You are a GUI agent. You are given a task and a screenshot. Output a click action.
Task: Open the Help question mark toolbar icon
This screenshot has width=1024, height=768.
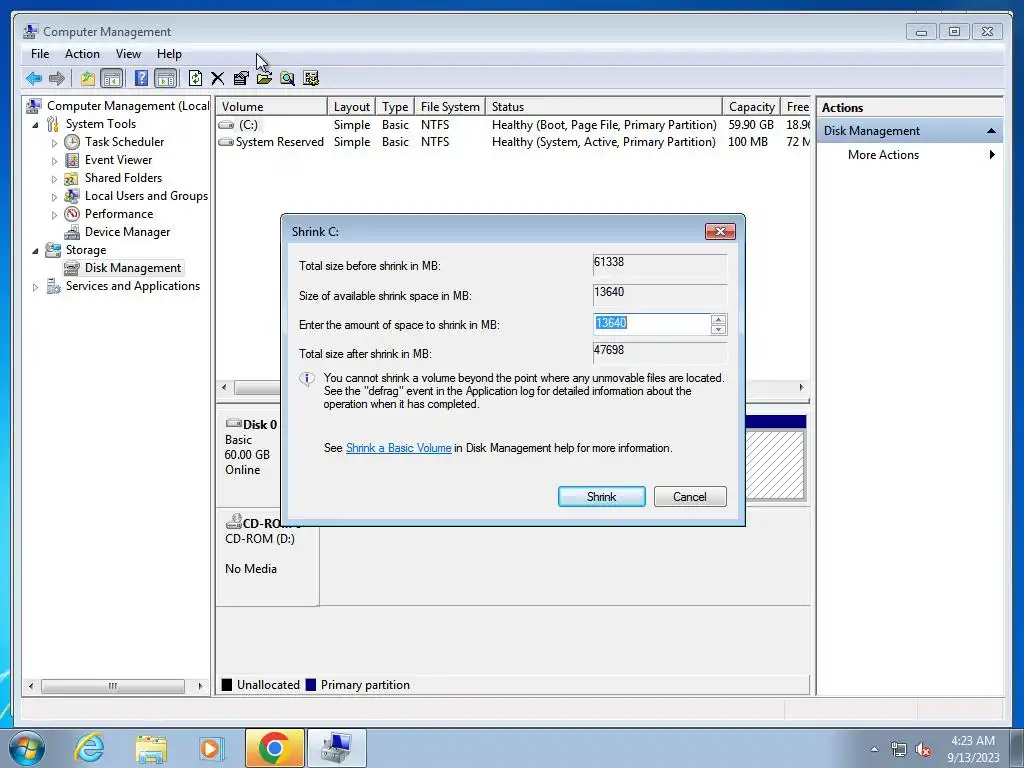(141, 78)
